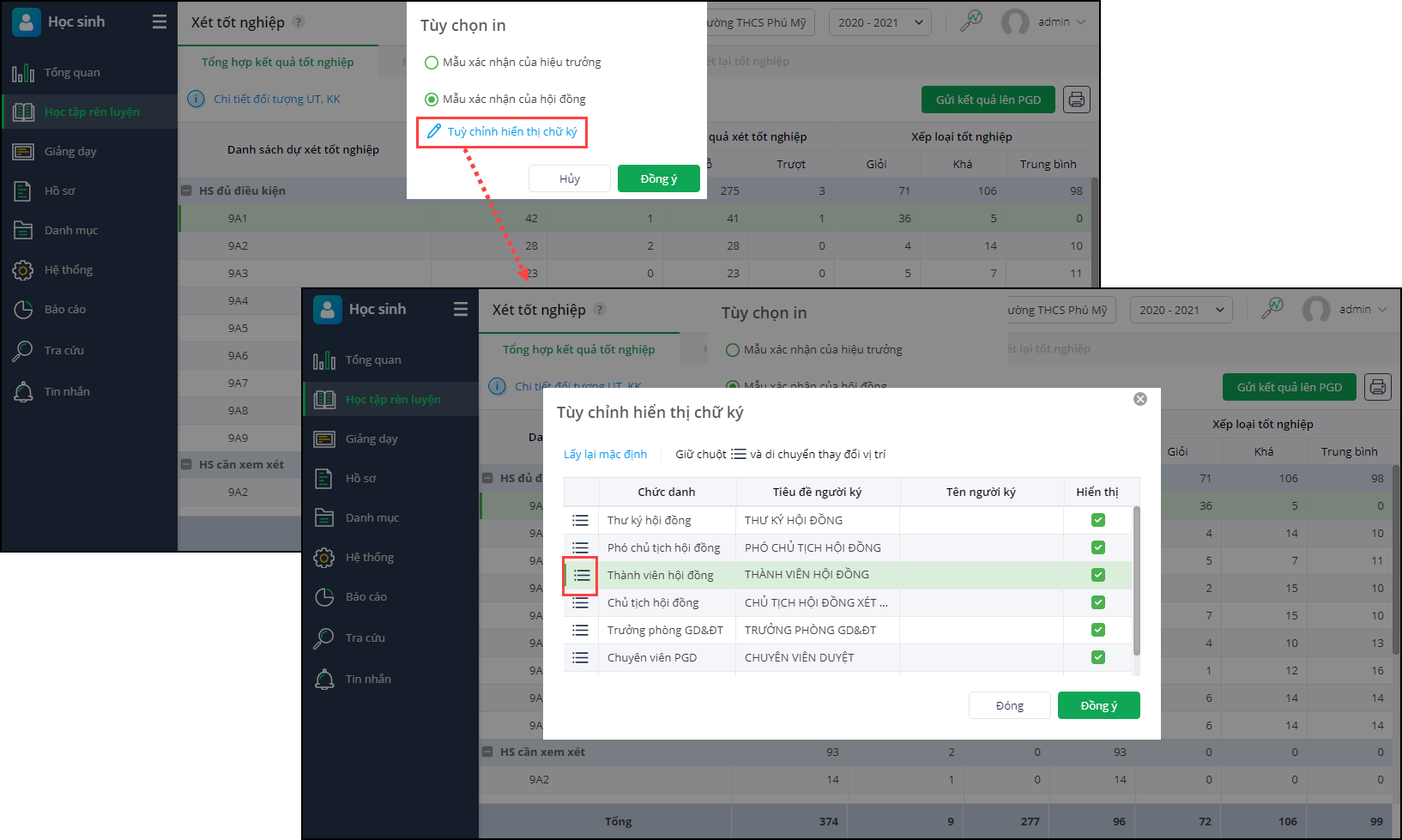Click the Học sinh logo in front window

coord(328,309)
